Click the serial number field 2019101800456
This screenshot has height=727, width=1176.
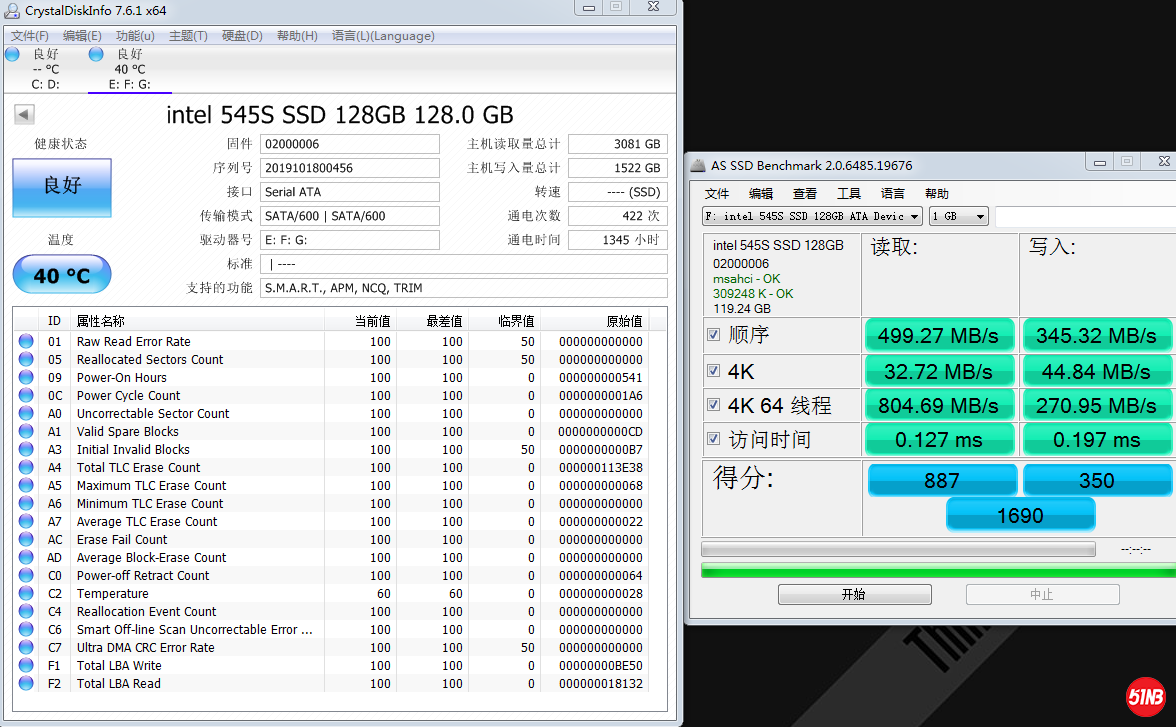[x=350, y=168]
